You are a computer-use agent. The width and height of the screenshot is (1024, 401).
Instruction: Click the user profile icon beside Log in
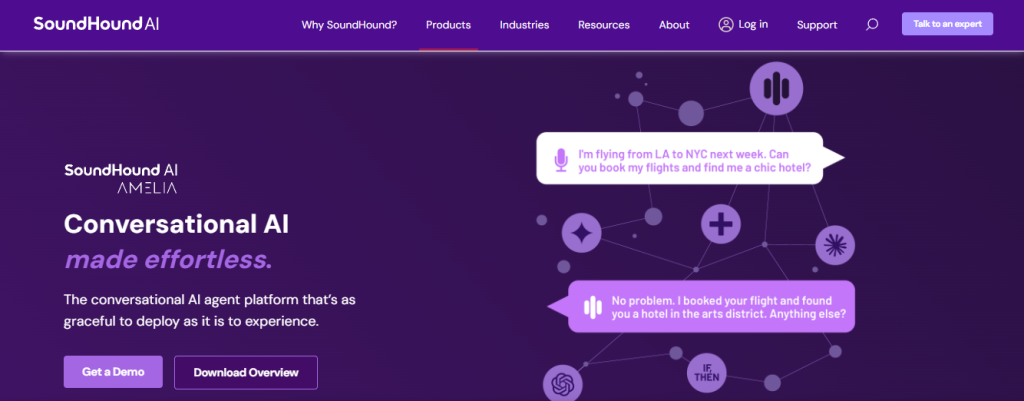pyautogui.click(x=726, y=25)
